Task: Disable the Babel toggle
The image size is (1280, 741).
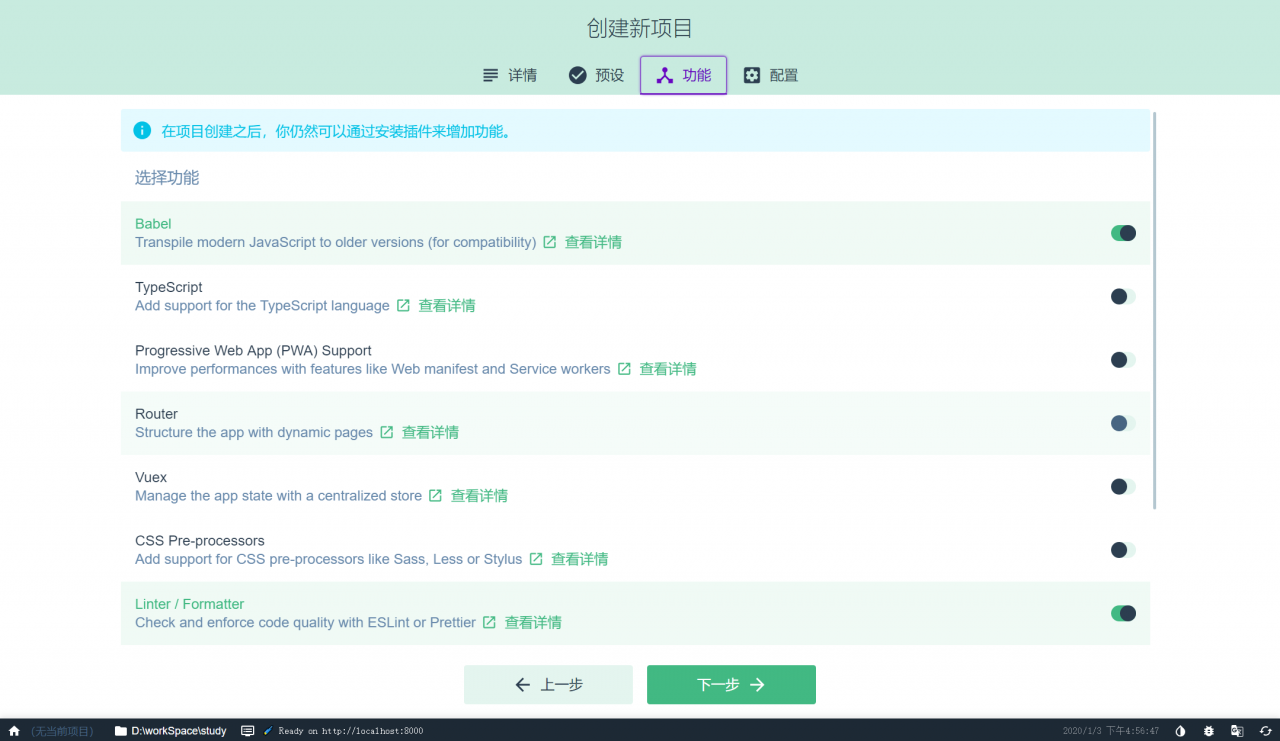Action: [1123, 233]
